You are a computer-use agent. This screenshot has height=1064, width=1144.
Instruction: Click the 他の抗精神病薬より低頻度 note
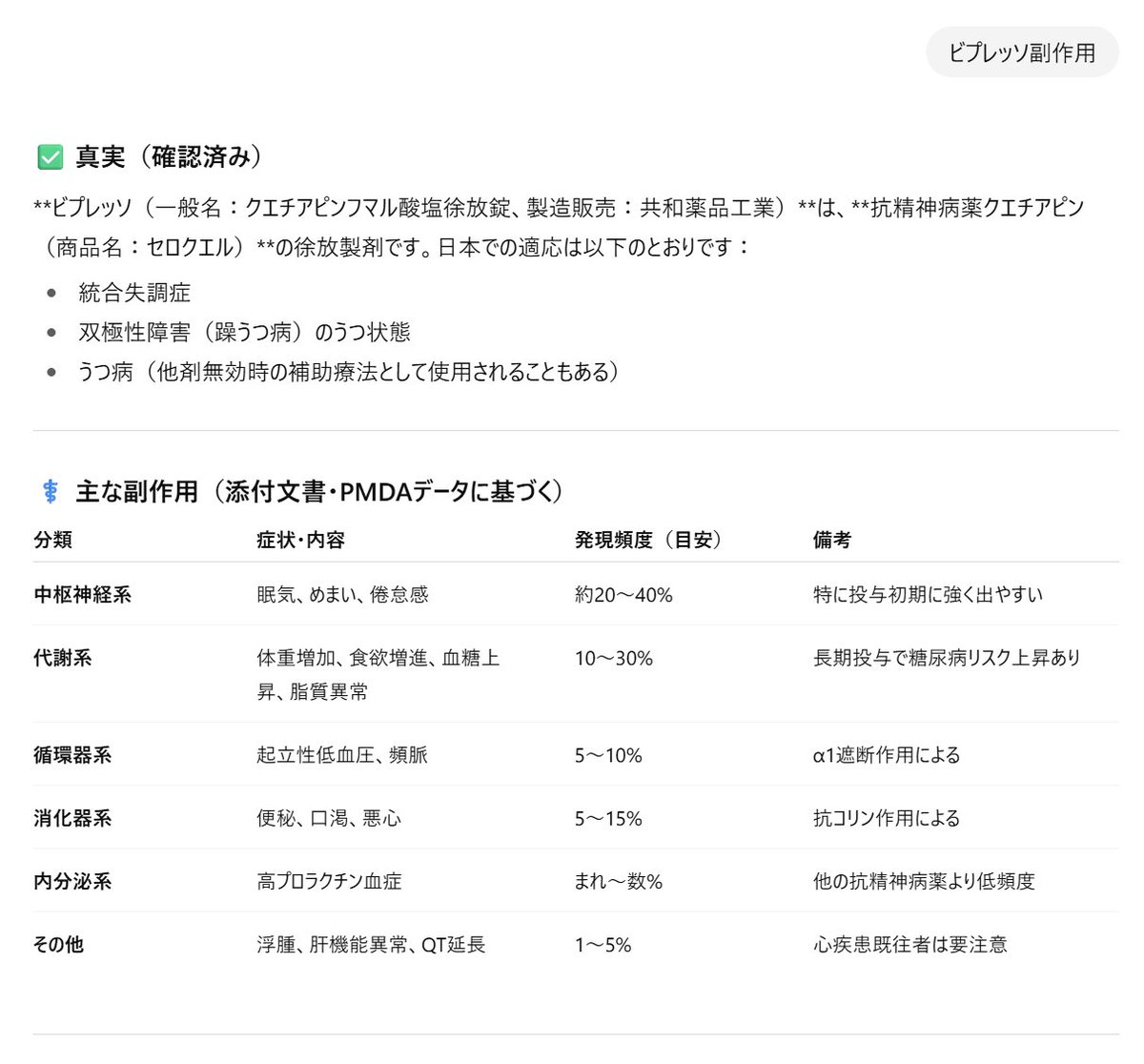pyautogui.click(x=924, y=881)
